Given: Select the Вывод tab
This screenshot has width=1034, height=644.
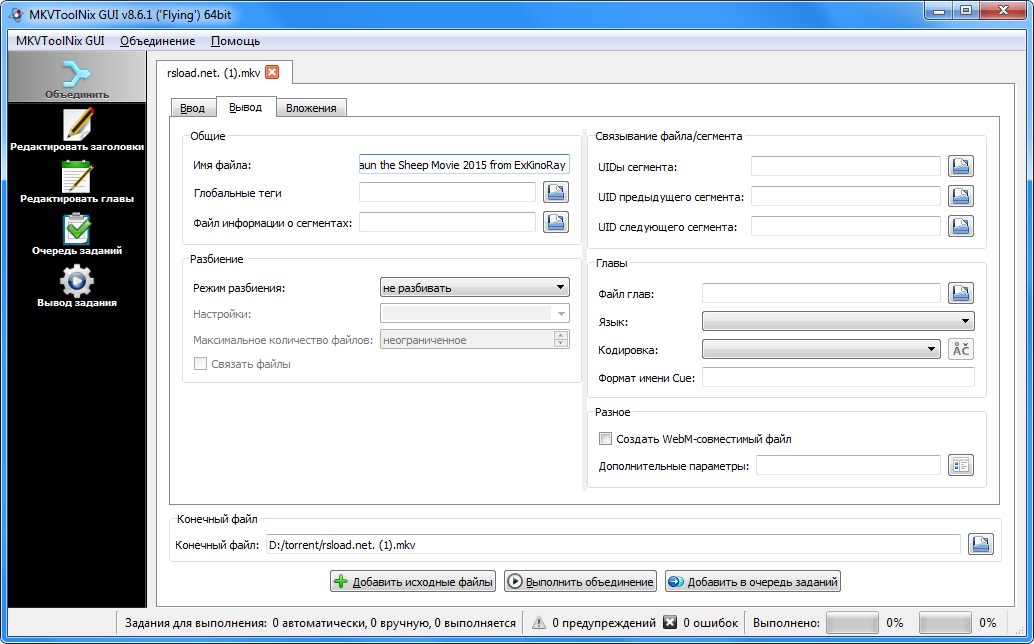Looking at the screenshot, I should pos(245,107).
